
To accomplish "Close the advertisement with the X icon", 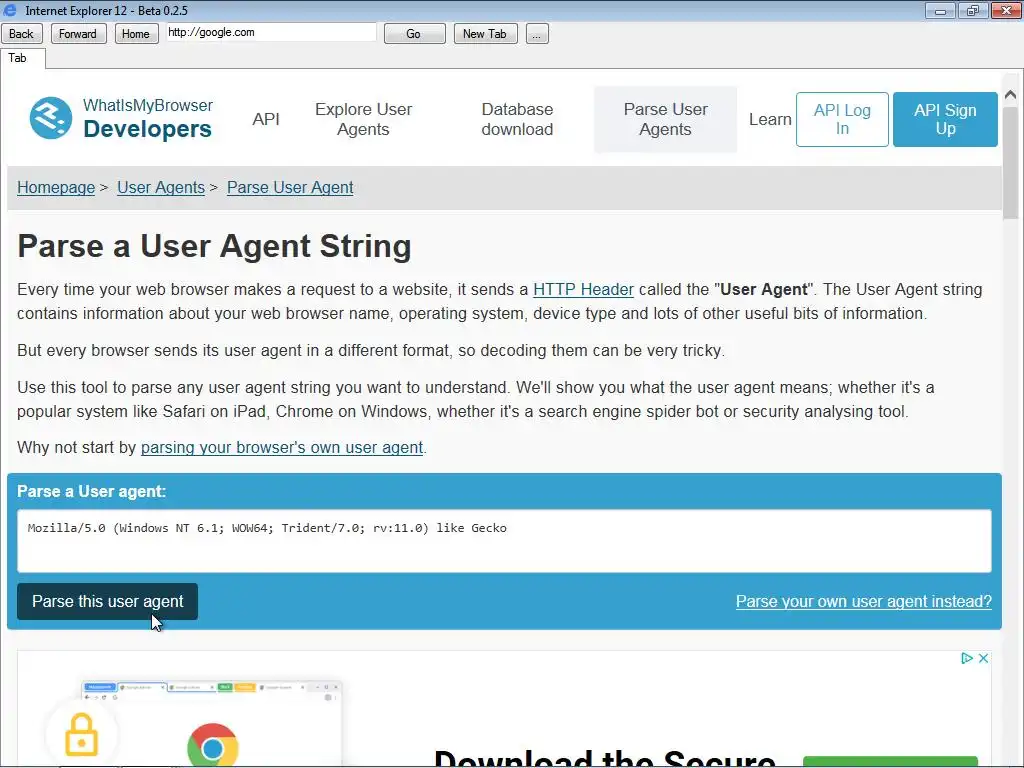I will point(983,658).
